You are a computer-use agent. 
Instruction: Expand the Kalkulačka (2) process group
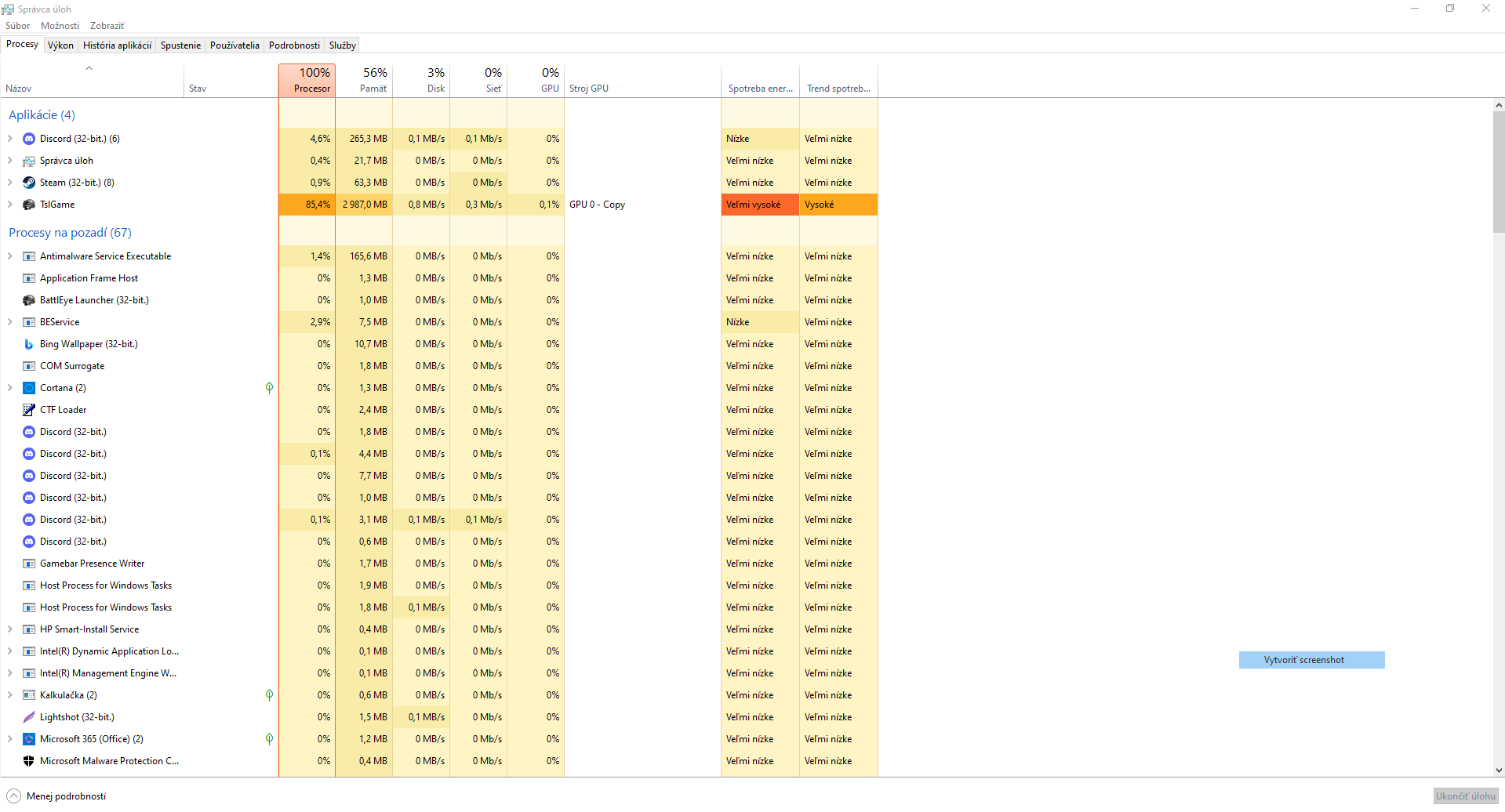pos(9,695)
